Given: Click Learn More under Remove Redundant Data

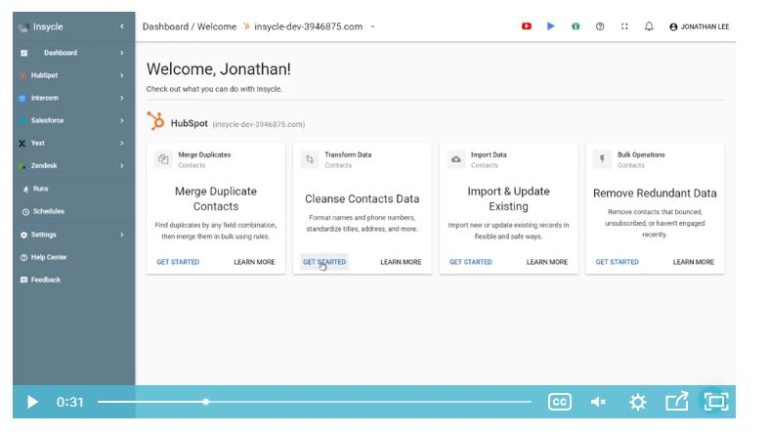Looking at the screenshot, I should (x=693, y=262).
